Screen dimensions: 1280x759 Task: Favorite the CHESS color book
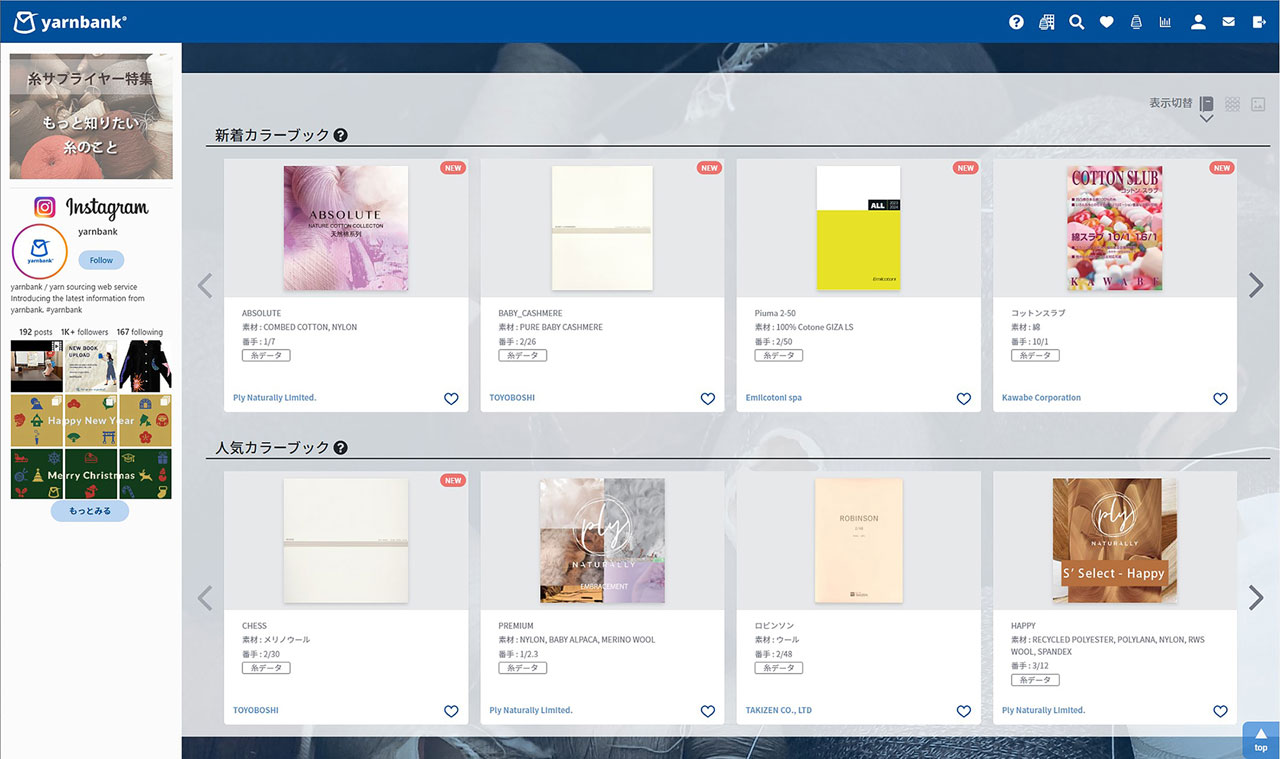tap(451, 711)
